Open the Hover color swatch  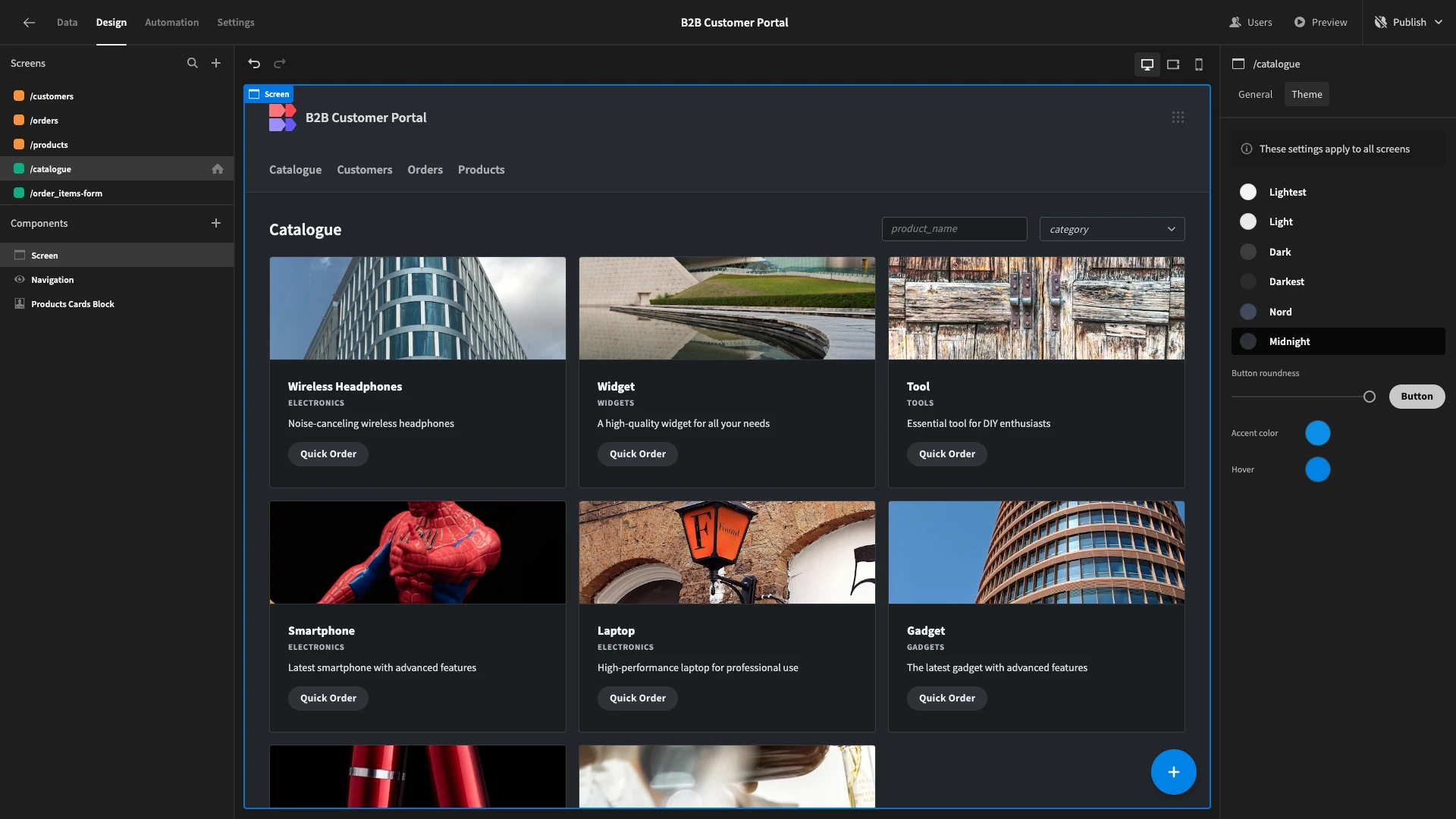pos(1317,469)
